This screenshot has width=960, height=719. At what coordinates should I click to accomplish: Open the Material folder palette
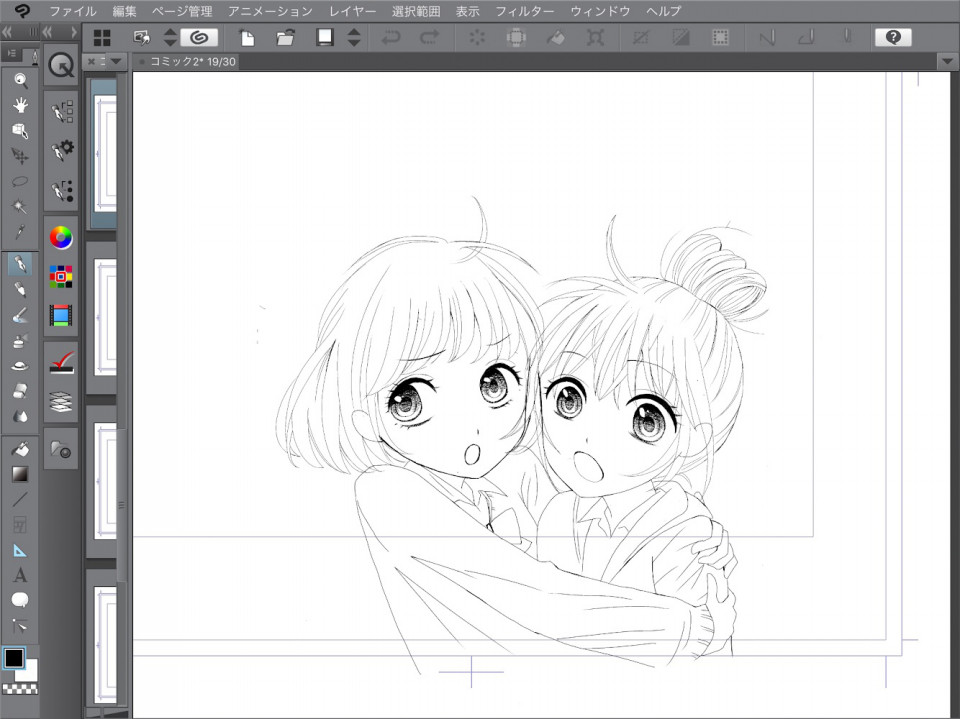(61, 451)
